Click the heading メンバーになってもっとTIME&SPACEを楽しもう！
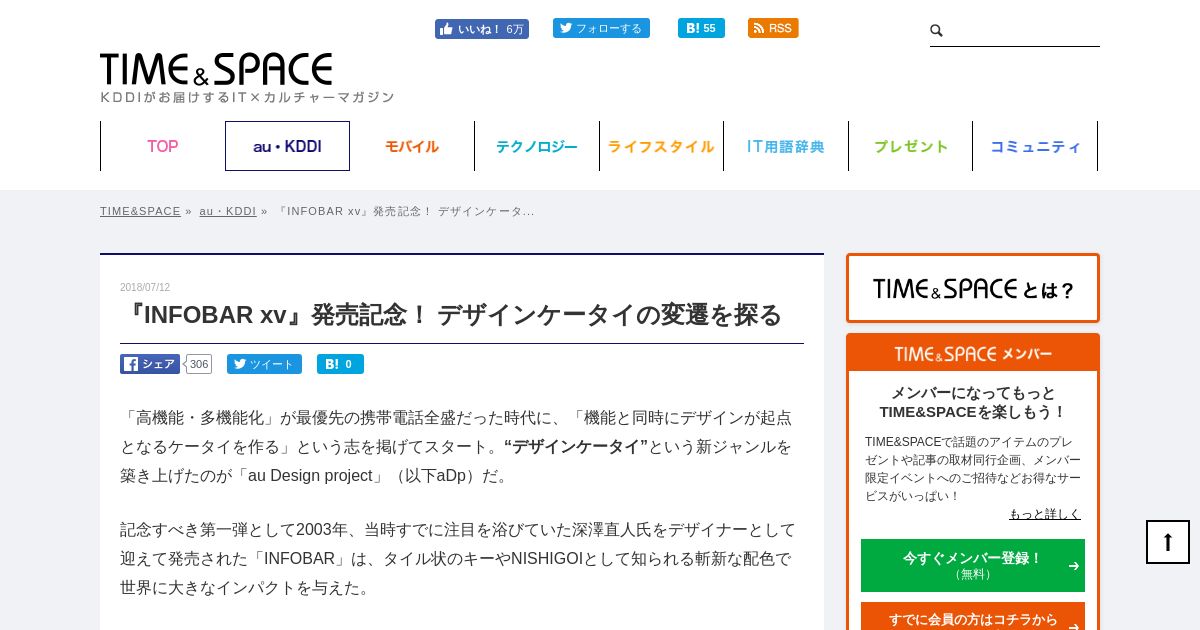 click(x=973, y=402)
